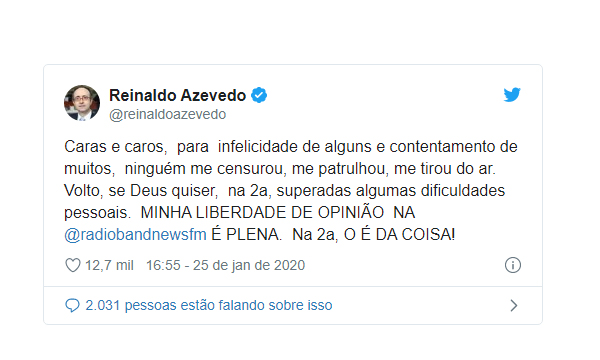
Task: Click the 25 de jan de 2020 date
Action: point(249,265)
